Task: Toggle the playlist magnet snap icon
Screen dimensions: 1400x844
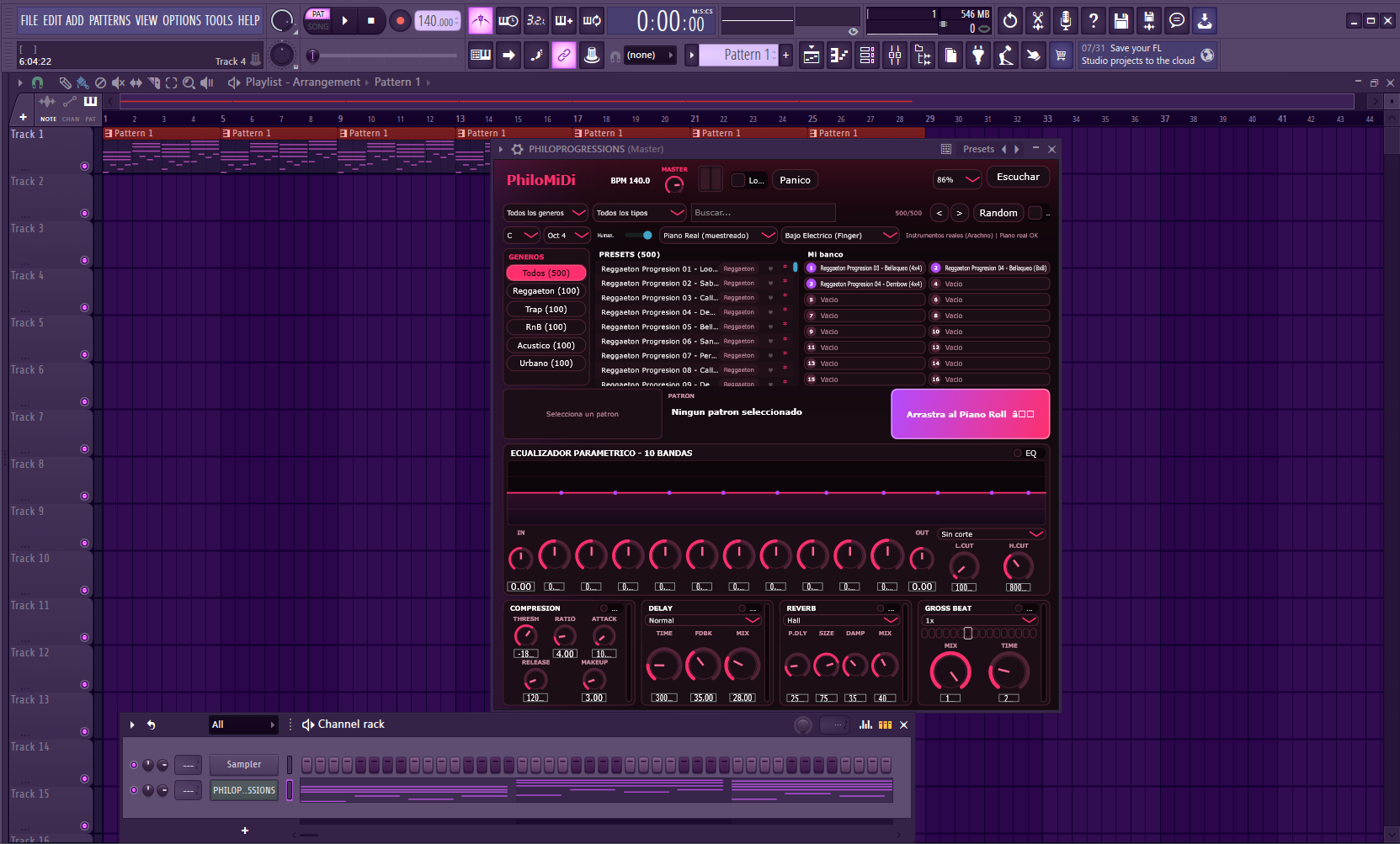Action: (x=37, y=82)
